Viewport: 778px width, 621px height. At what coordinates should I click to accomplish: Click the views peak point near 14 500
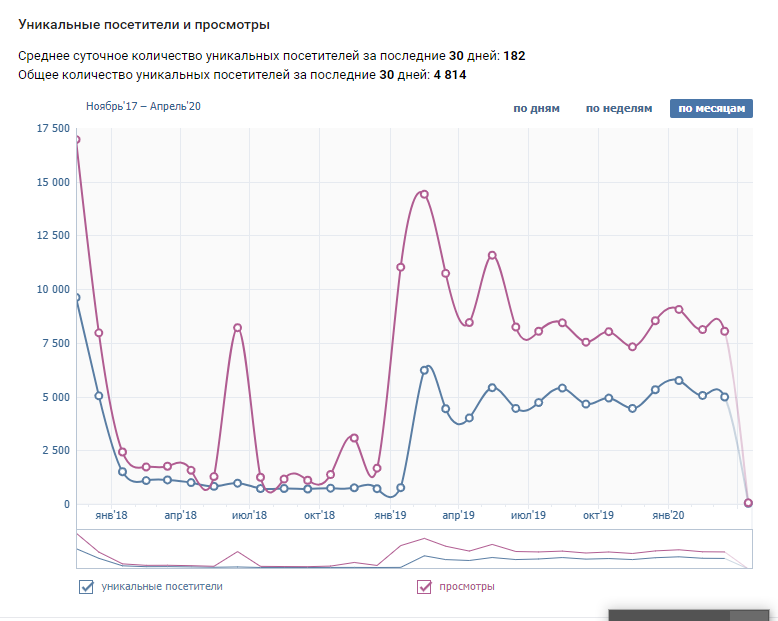pyautogui.click(x=424, y=194)
